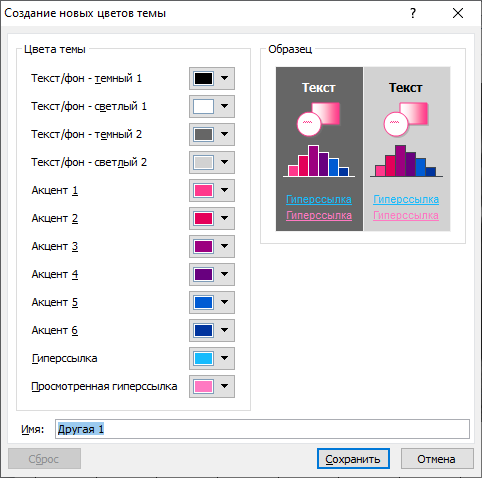Click the bar chart in the light sample preview
The width and height of the screenshot is (482, 478).
click(406, 161)
